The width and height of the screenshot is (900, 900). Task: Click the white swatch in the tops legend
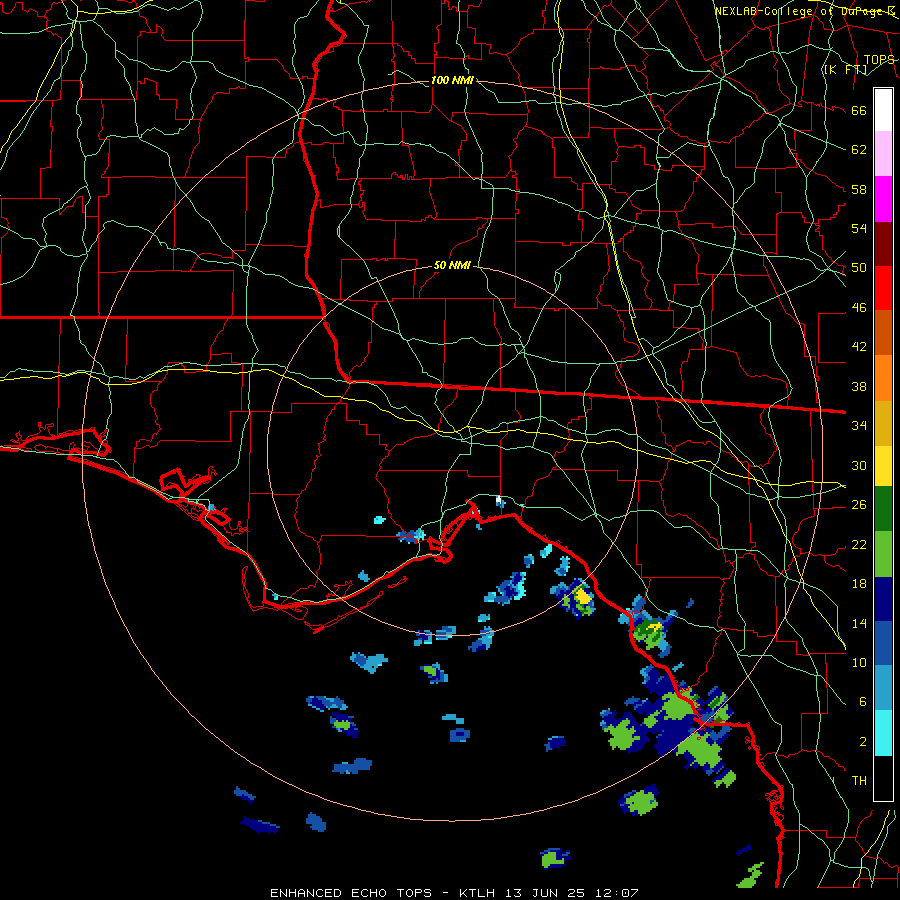883,110
